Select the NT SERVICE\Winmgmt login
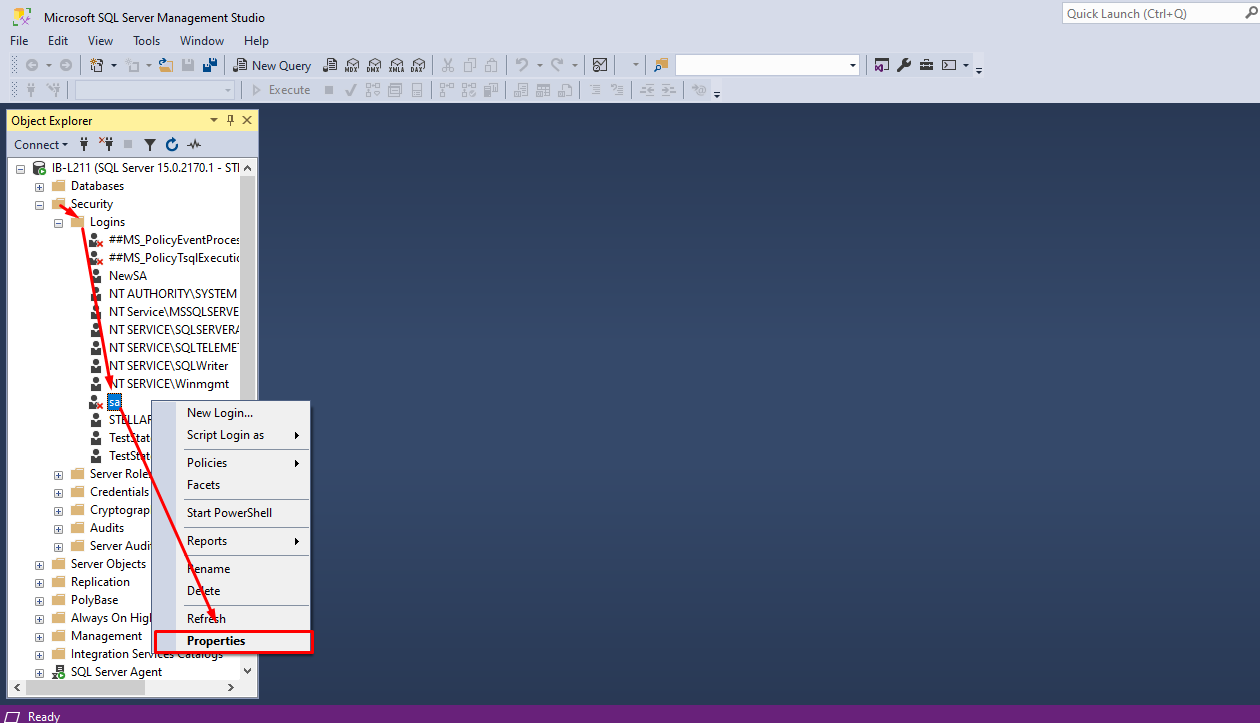This screenshot has width=1260, height=723. (169, 384)
